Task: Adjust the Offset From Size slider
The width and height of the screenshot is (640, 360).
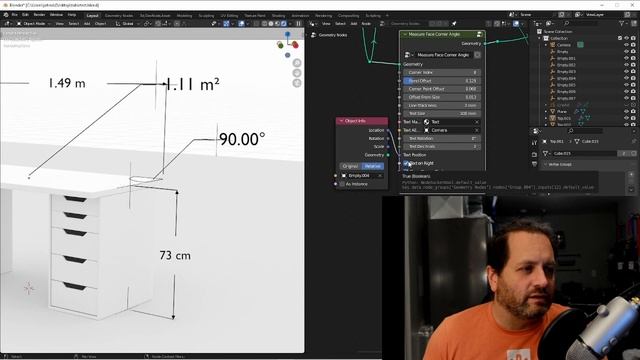Action: (442, 97)
